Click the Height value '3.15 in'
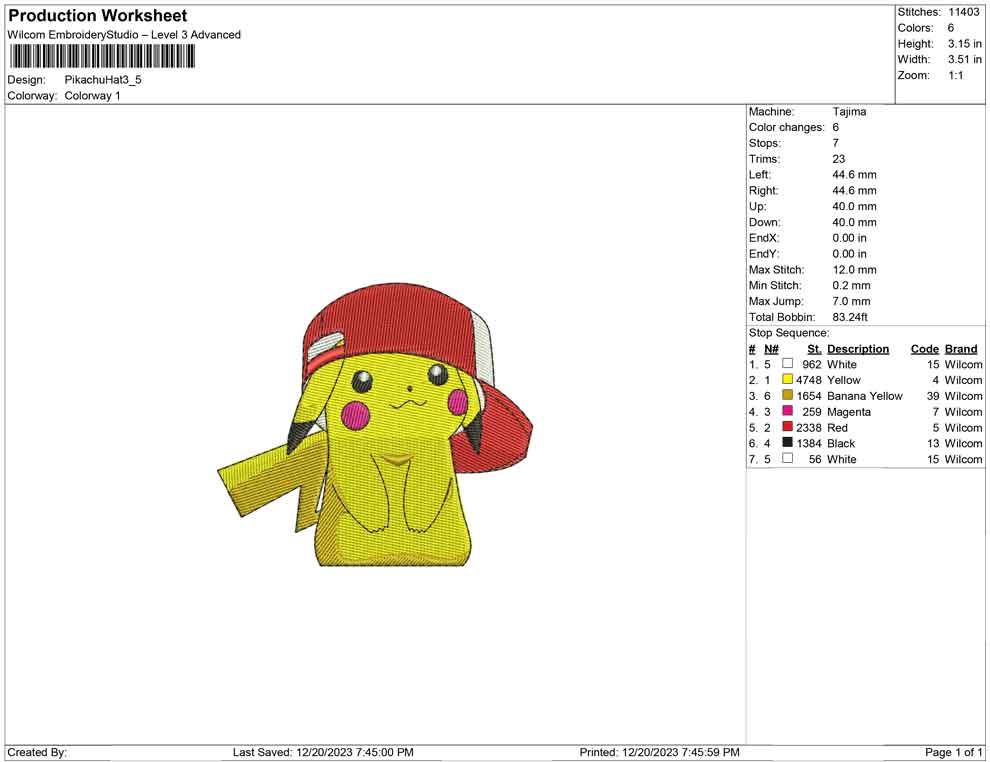This screenshot has width=990, height=762. click(964, 44)
